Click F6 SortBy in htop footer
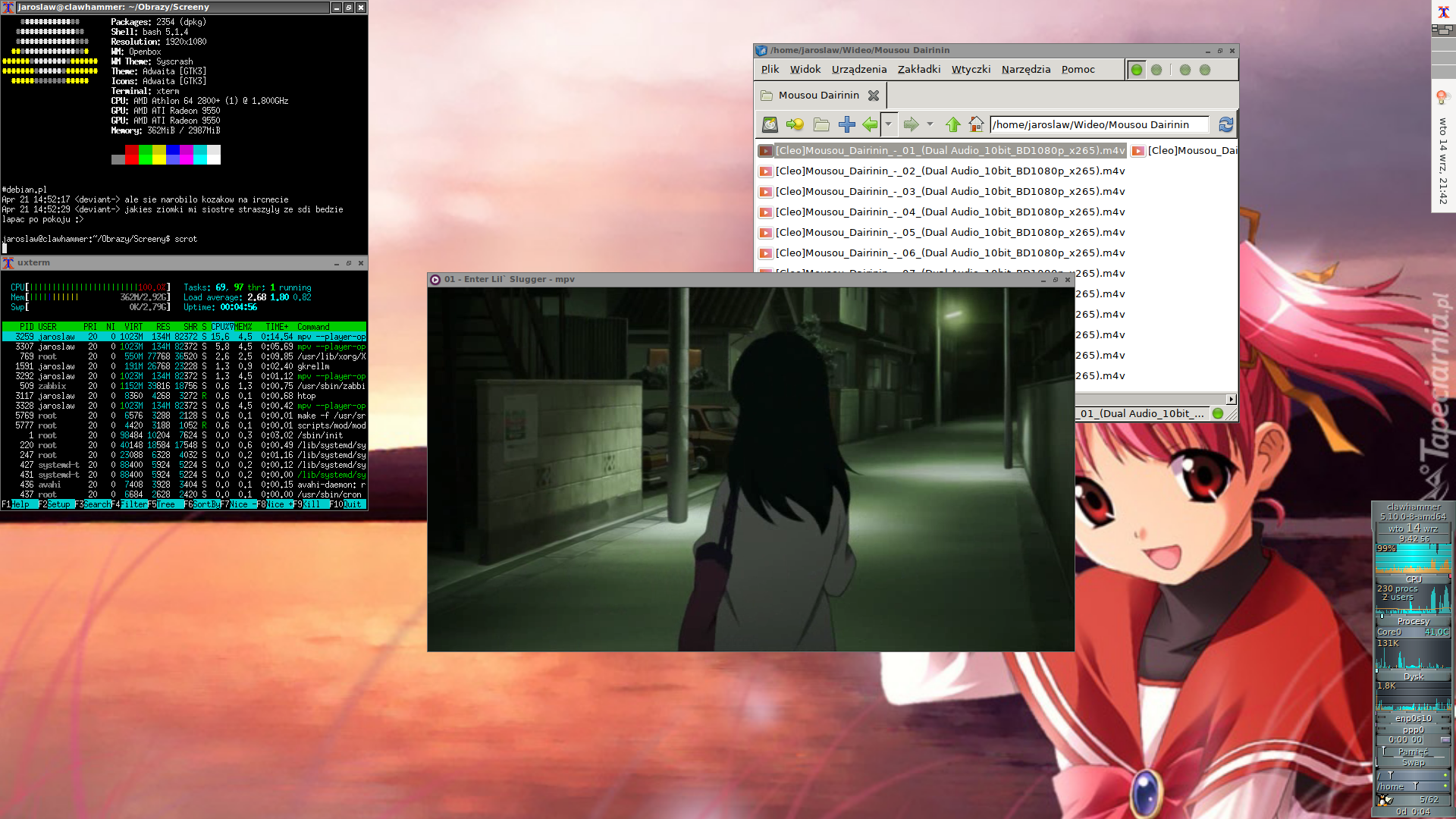The height and width of the screenshot is (819, 1456). (202, 504)
